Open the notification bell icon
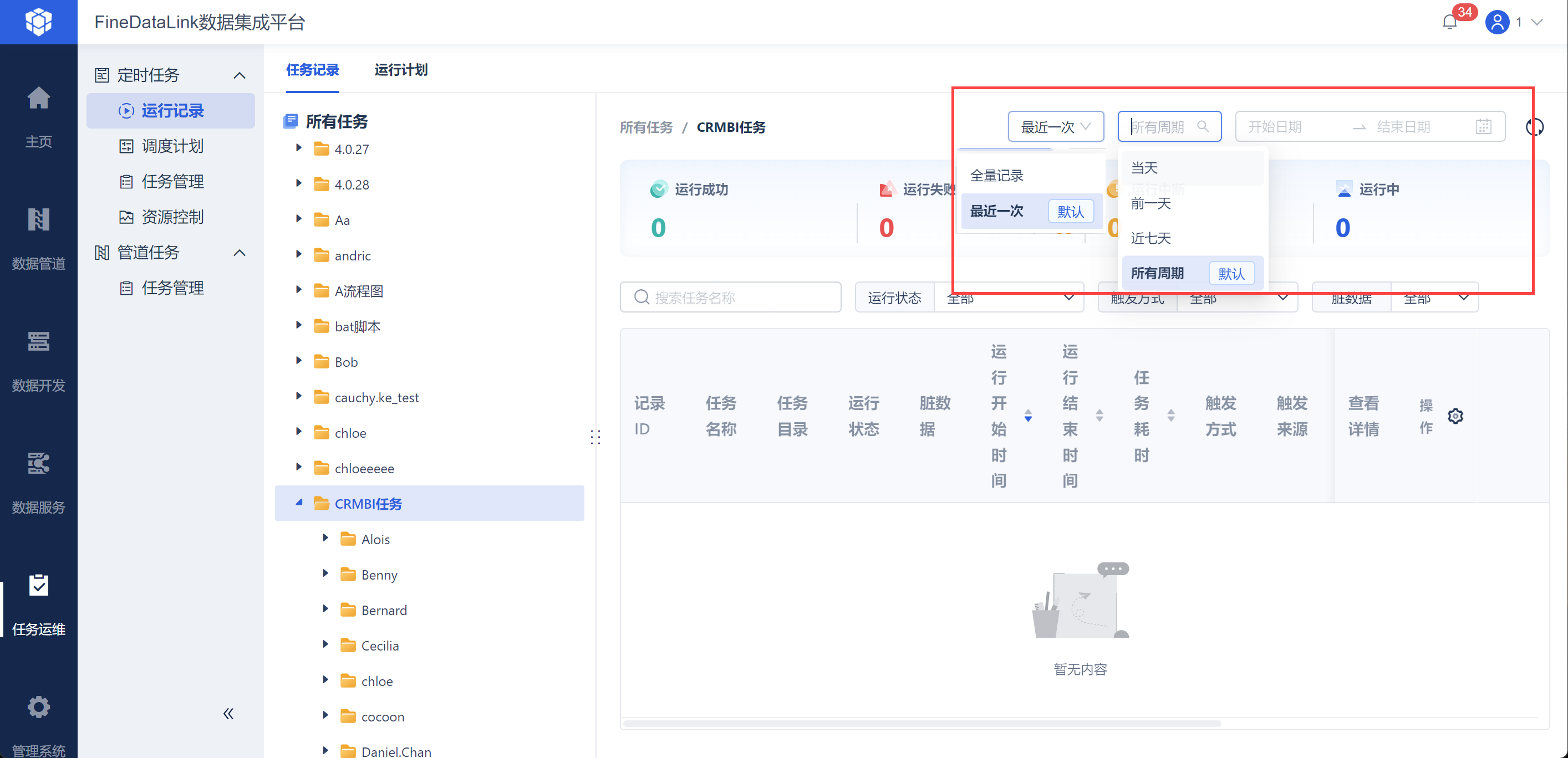 [x=1449, y=23]
